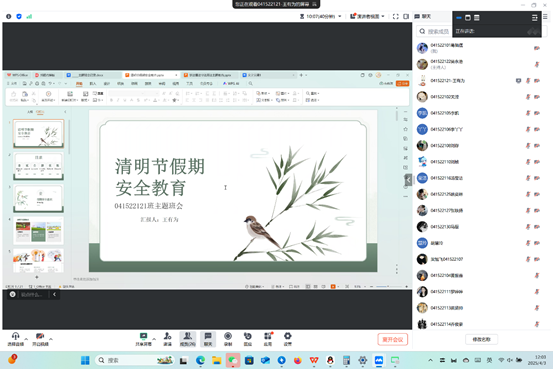Open the chat tab in the side panel
The image size is (553, 369).
[x=423, y=16]
